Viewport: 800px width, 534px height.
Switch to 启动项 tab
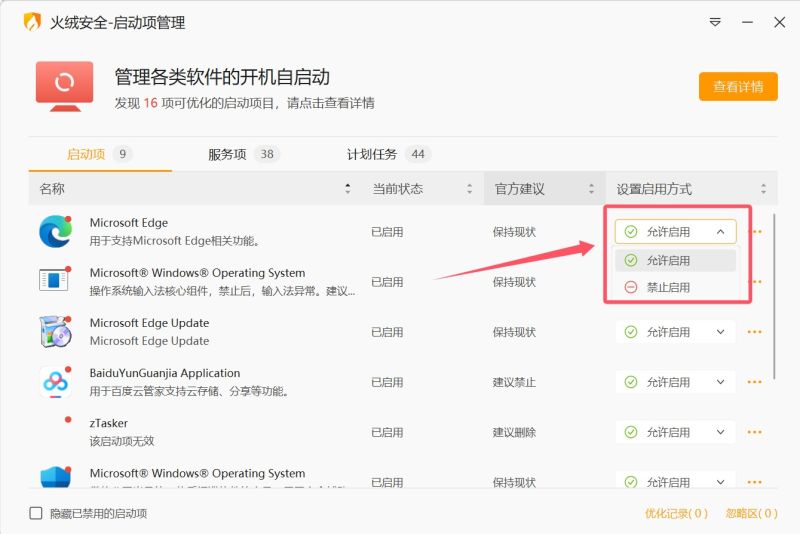click(99, 154)
